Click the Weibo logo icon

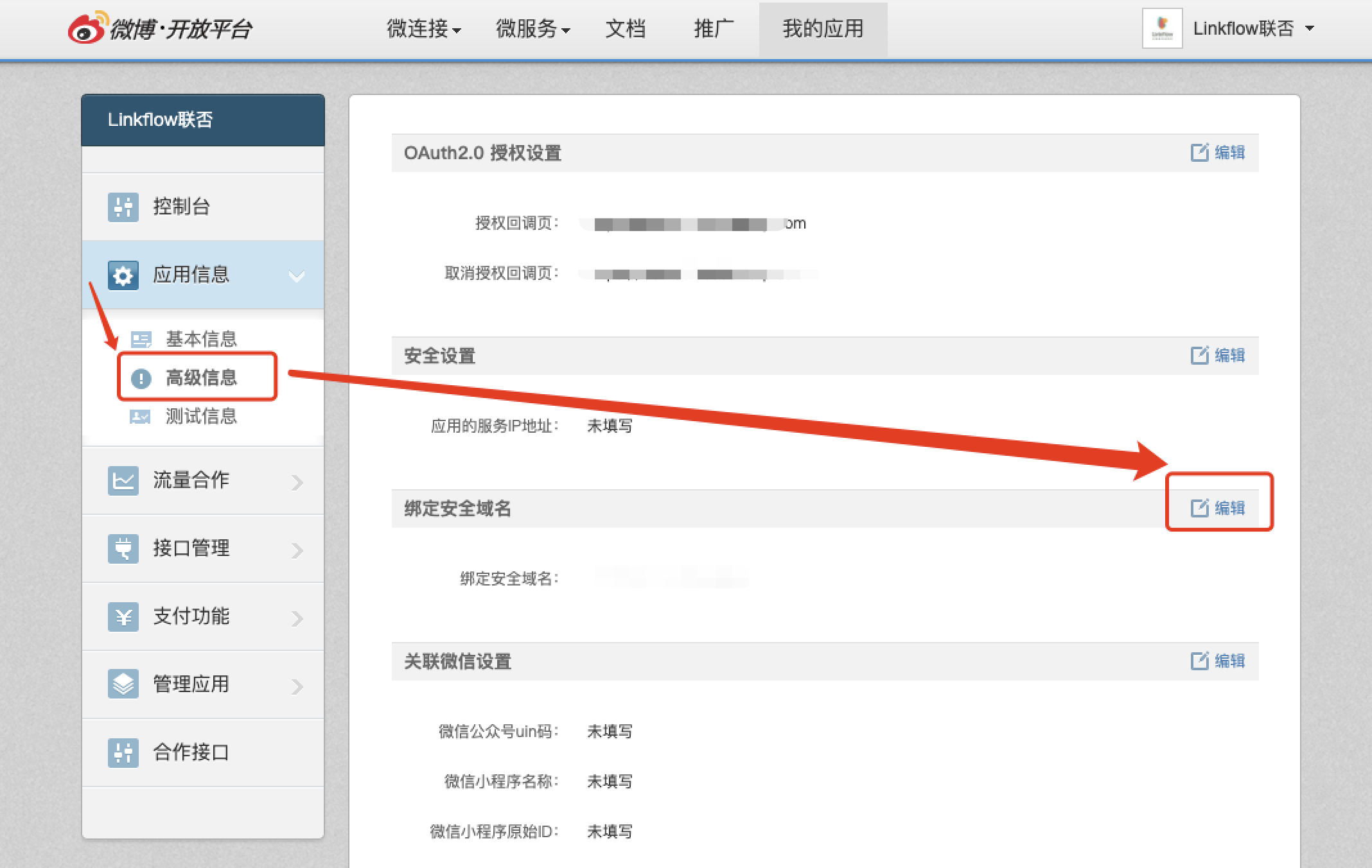[87, 28]
